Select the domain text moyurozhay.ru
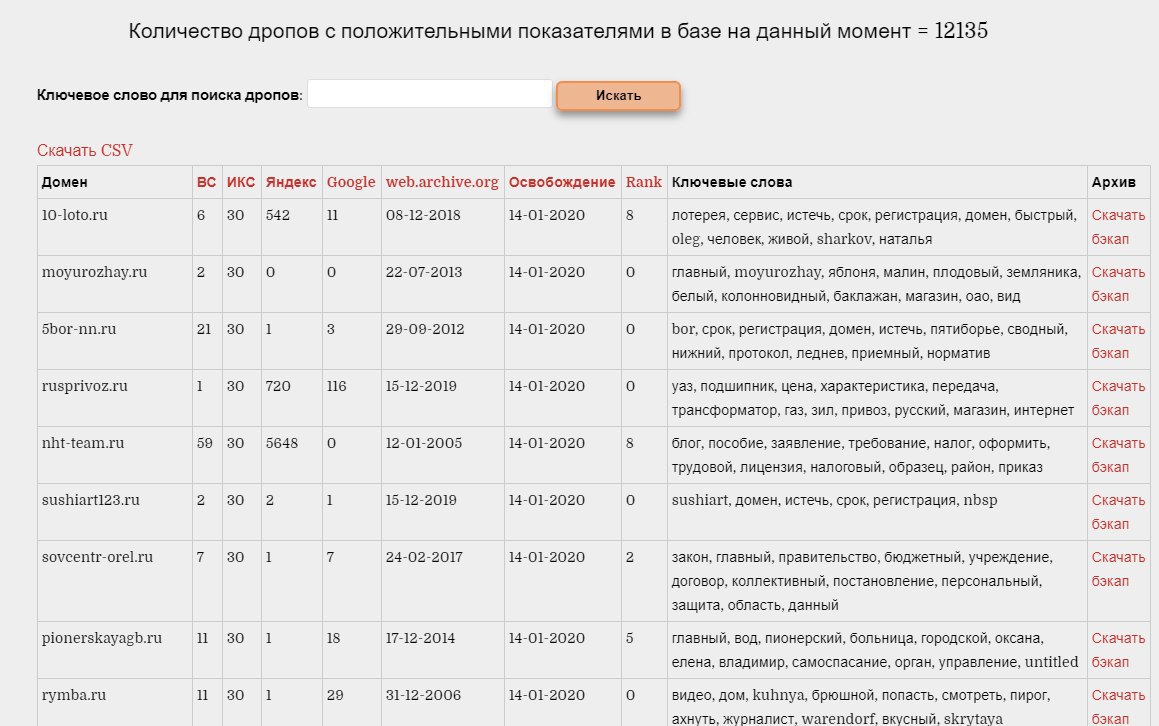Viewport: 1159px width, 726px height. pyautogui.click(x=95, y=272)
